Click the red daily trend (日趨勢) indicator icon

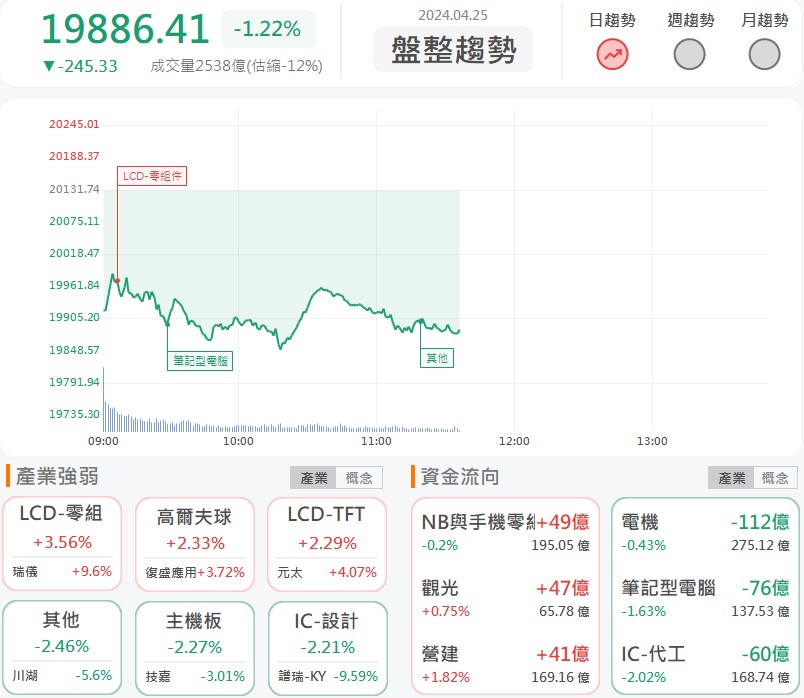[612, 54]
